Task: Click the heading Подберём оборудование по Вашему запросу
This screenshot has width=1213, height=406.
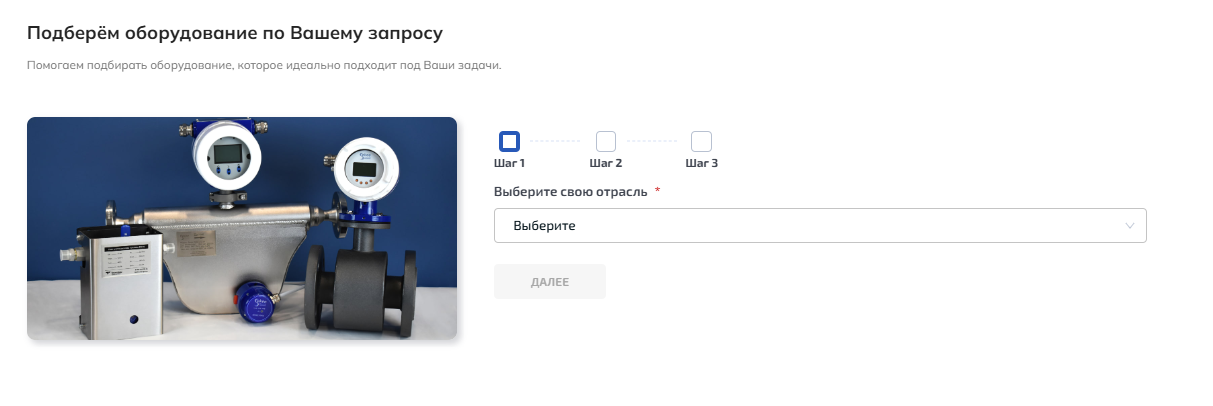Action: [x=235, y=33]
